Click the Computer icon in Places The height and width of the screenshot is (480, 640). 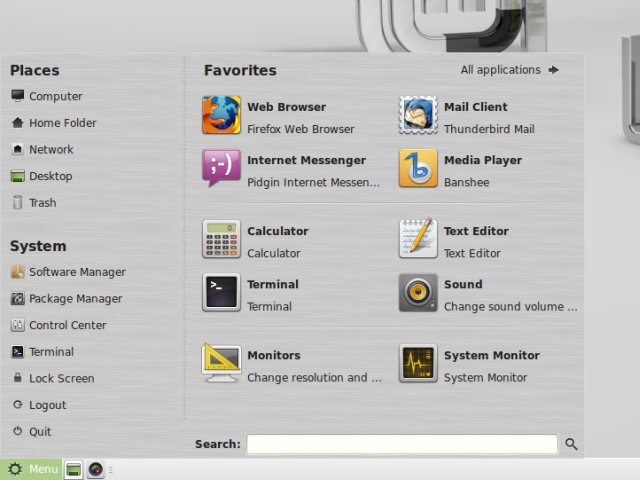click(18, 96)
